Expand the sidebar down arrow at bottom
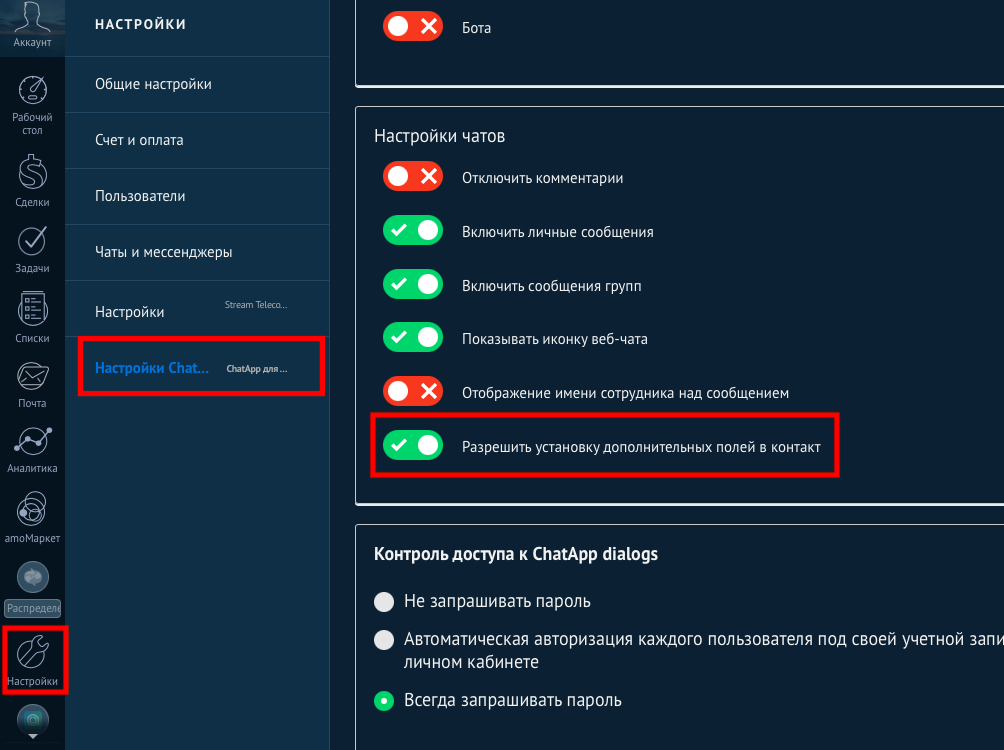 pos(33,735)
